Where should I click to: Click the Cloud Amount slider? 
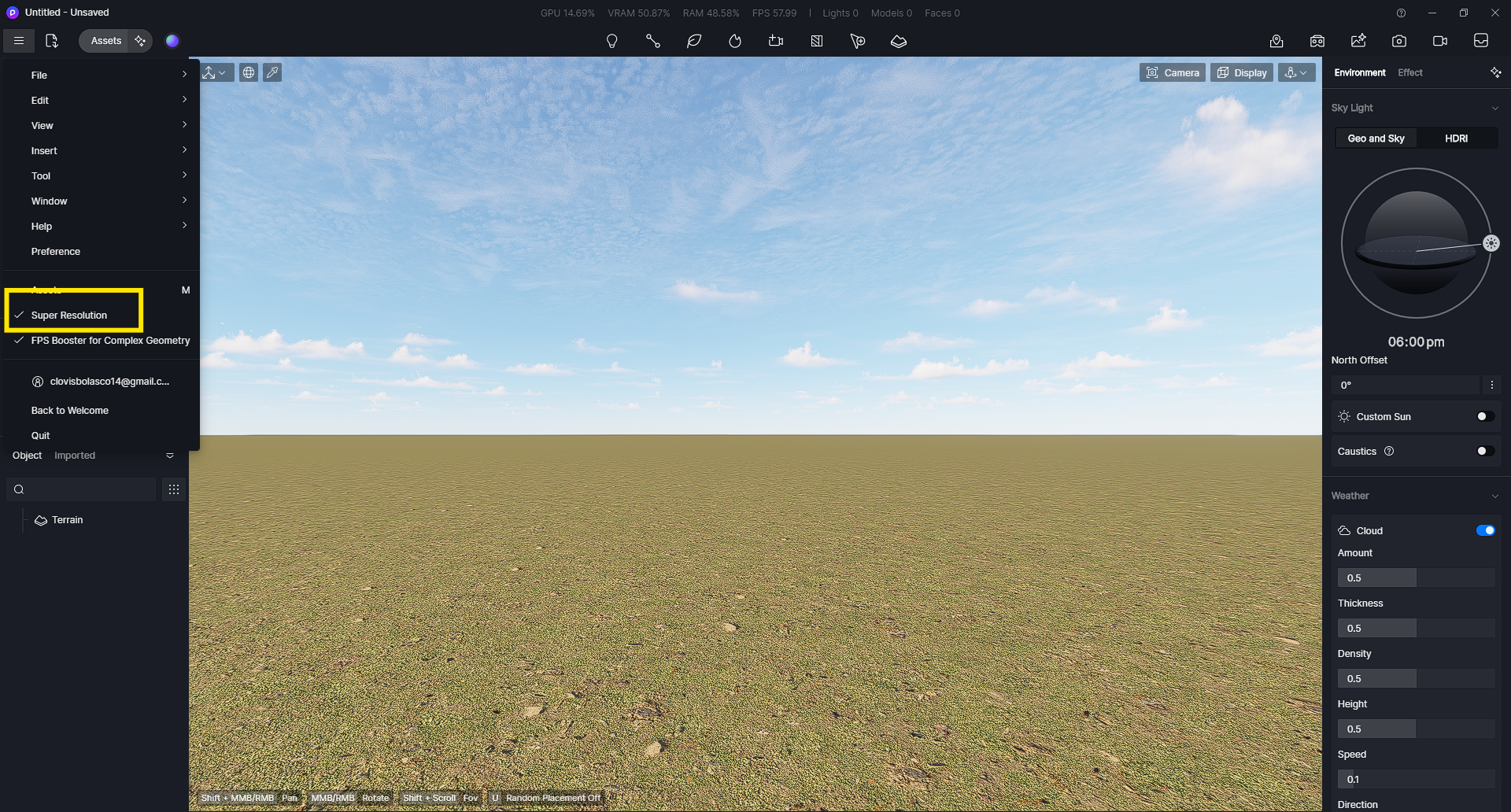(1416, 578)
